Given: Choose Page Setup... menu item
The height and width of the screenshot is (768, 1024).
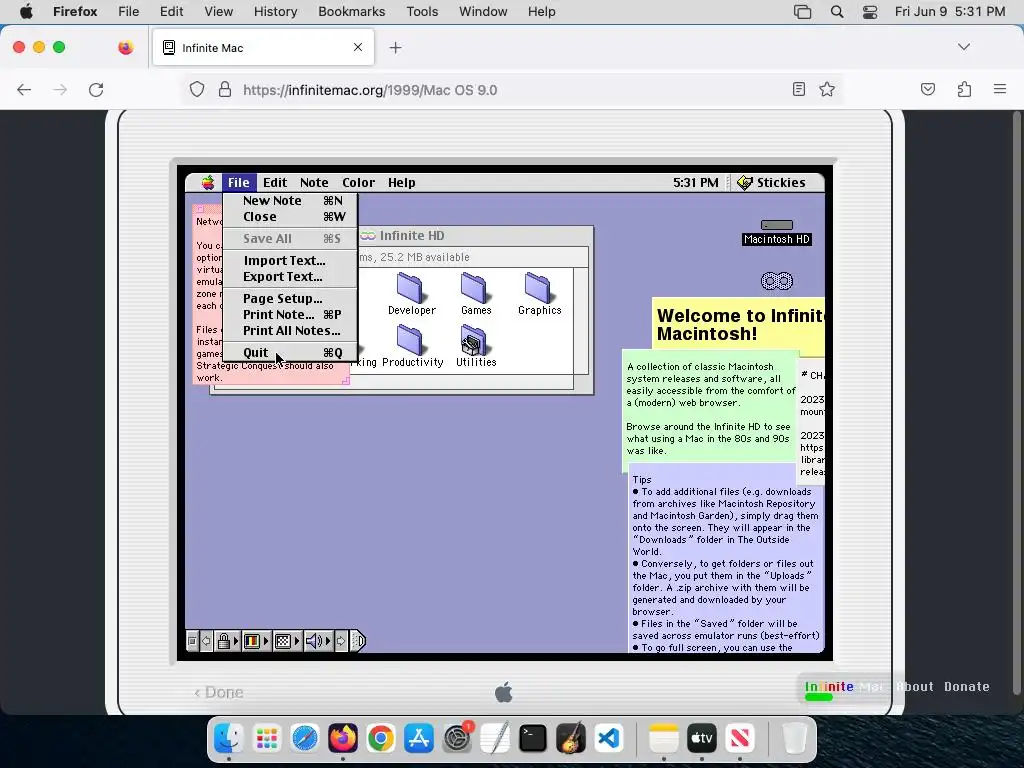Looking at the screenshot, I should click(290, 298).
